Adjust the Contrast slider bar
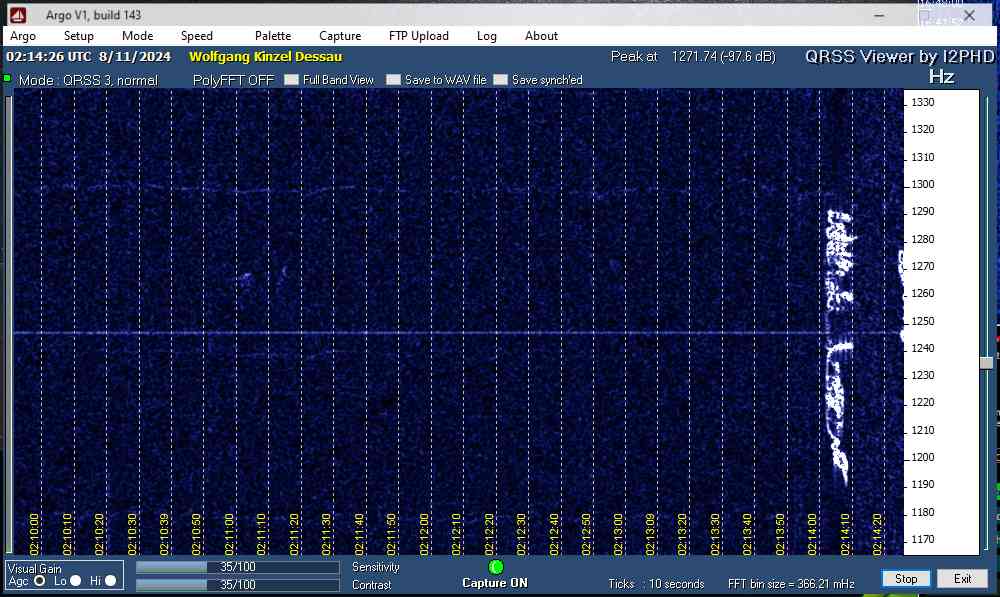This screenshot has width=1000, height=597. pyautogui.click(x=237, y=585)
